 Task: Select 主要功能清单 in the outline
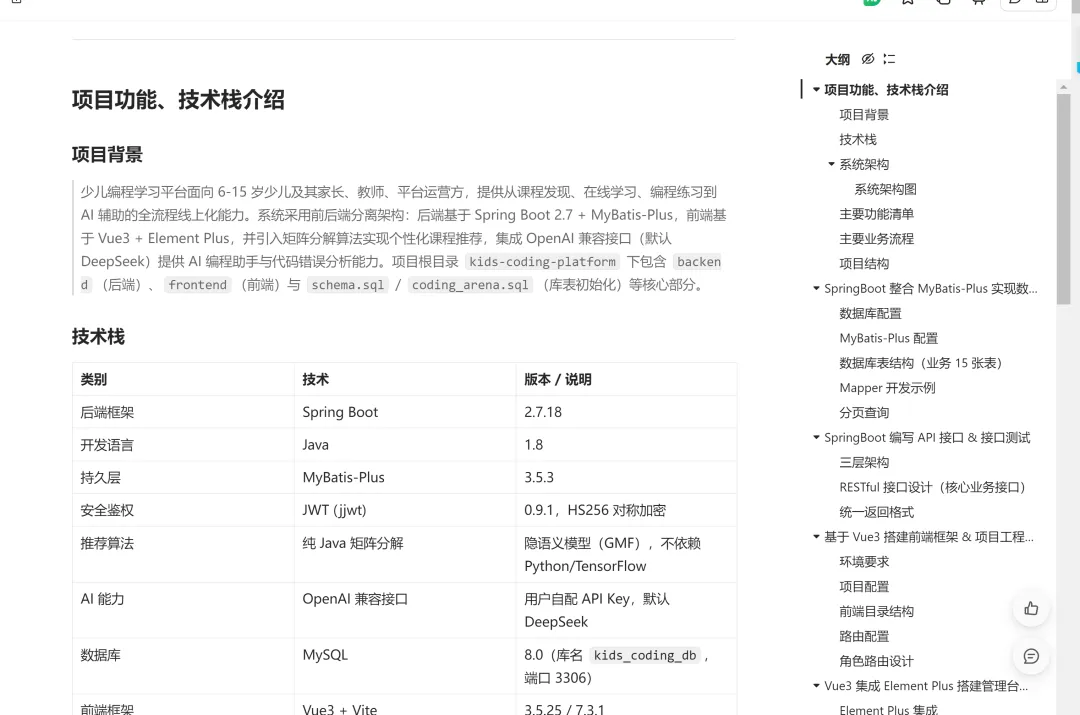[876, 214]
